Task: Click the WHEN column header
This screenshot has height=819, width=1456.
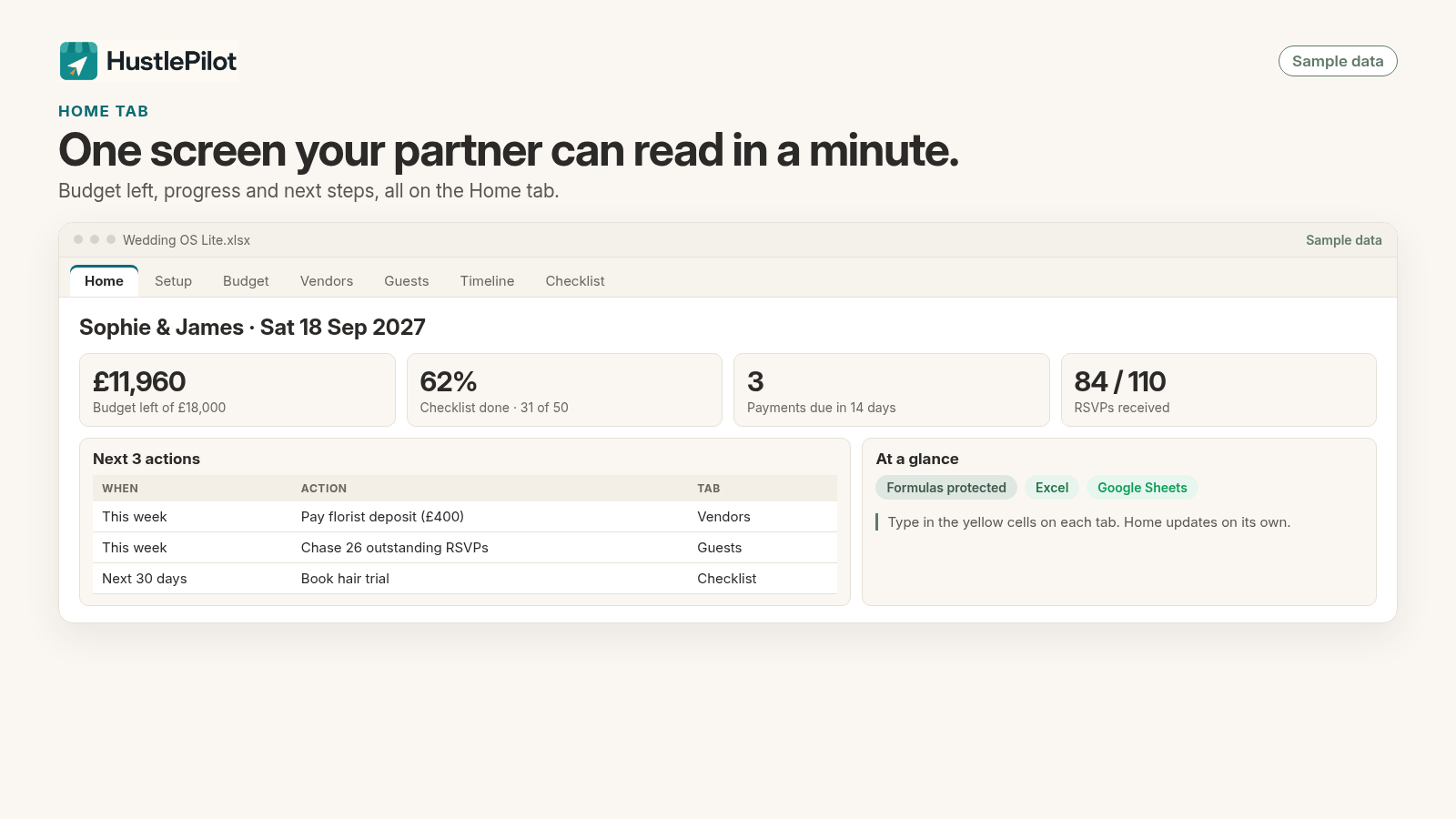Action: click(x=120, y=489)
